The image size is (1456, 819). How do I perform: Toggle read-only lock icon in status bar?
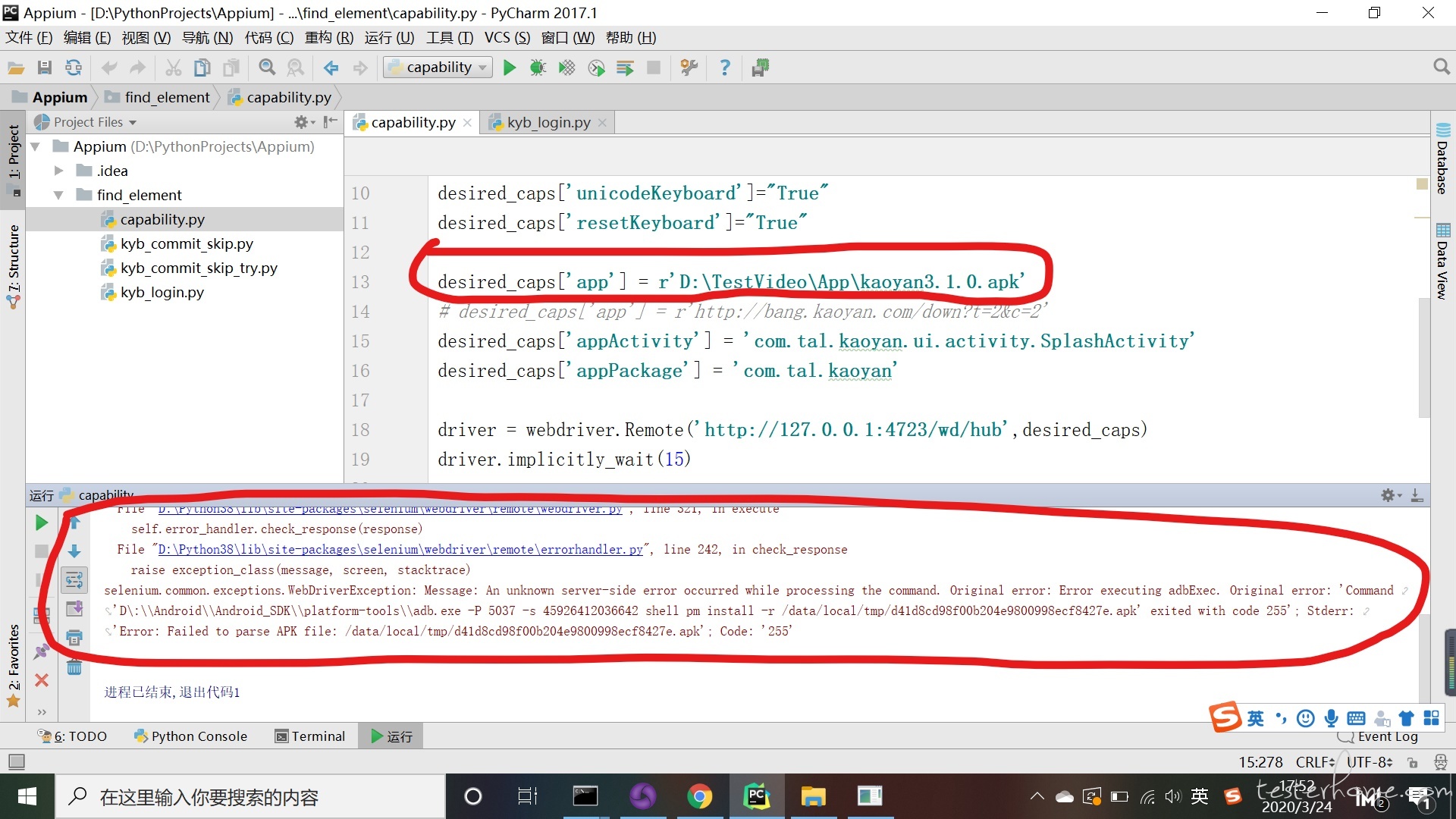(1412, 762)
